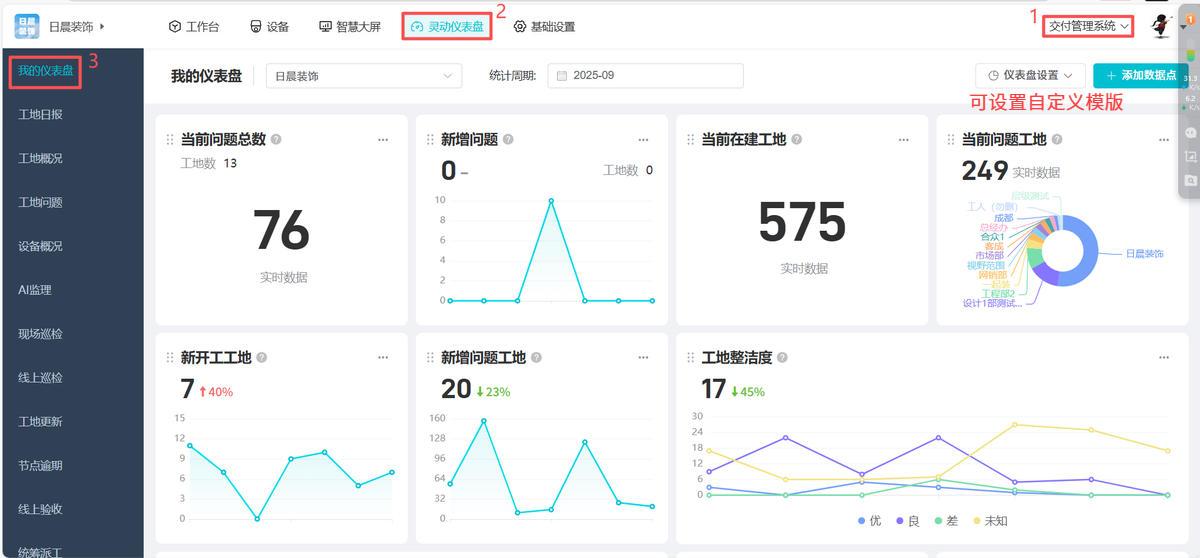Click 575 value in 当前在建工地
The image size is (1200, 558).
pos(802,222)
